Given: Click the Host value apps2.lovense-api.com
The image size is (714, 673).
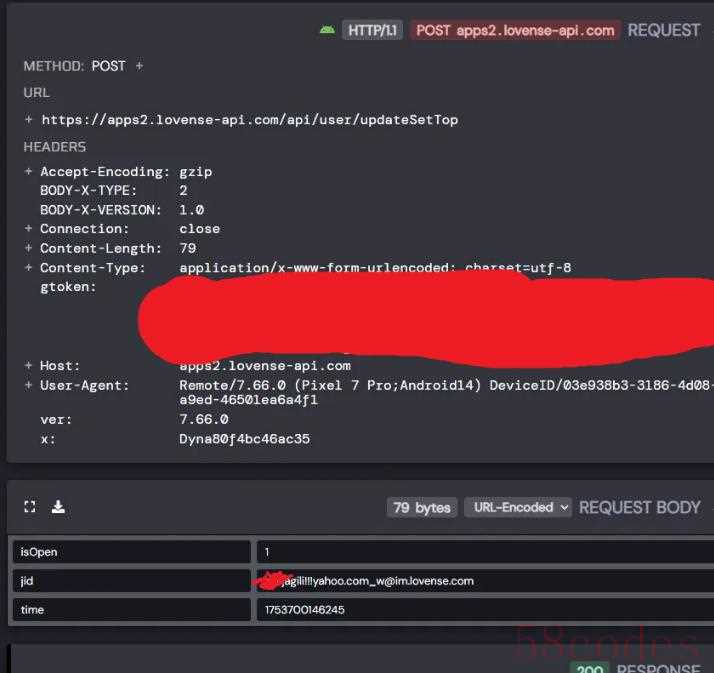Looking at the screenshot, I should [x=265, y=366].
